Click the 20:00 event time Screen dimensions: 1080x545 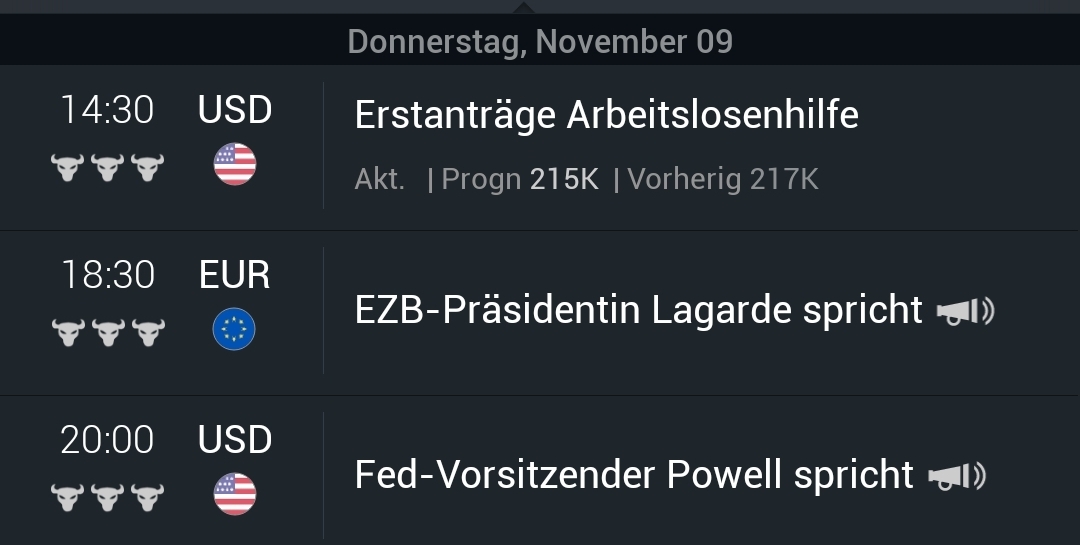click(x=107, y=440)
